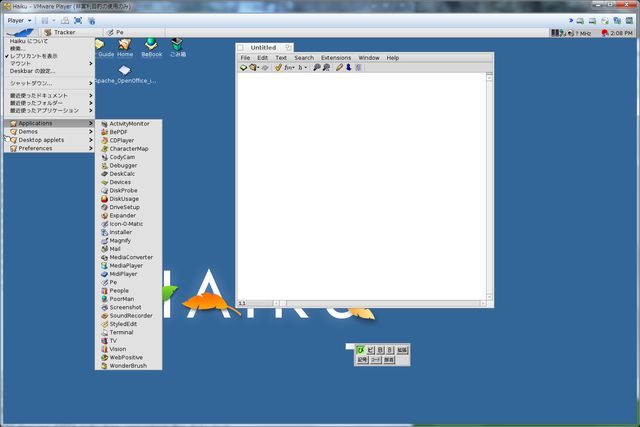The height and width of the screenshot is (427, 640).
Task: Click the MediaPlayer icon entry
Action: pos(129,266)
